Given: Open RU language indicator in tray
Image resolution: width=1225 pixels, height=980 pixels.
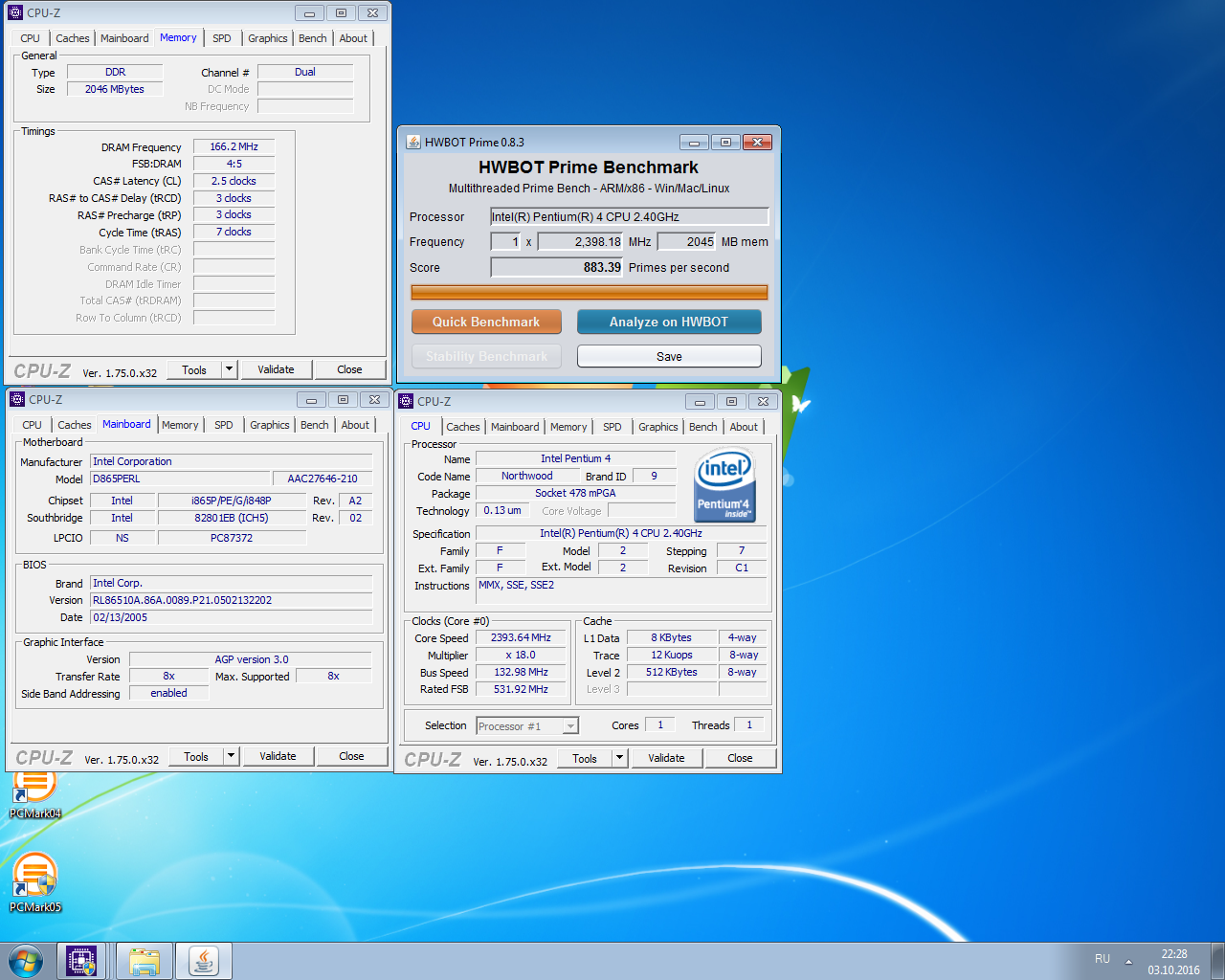Looking at the screenshot, I should point(1102,959).
